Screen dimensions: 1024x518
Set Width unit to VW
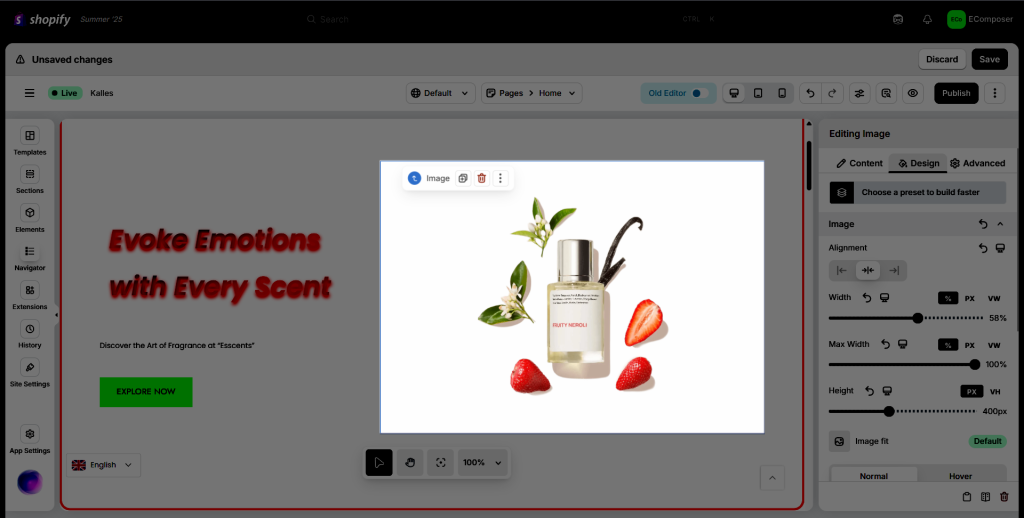tap(994, 299)
